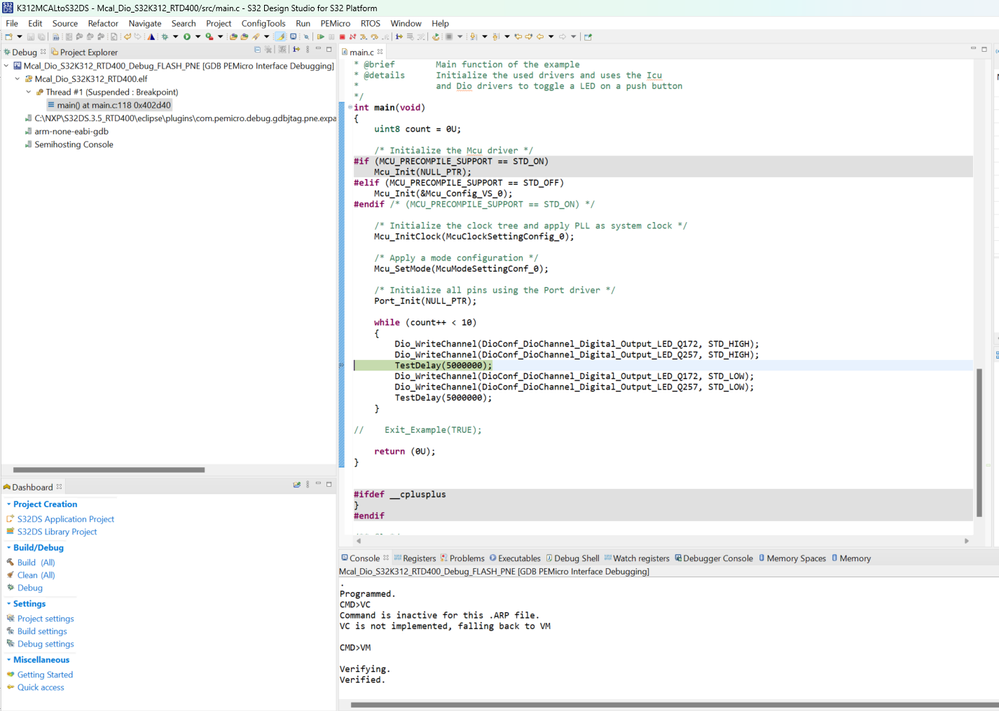Image resolution: width=999 pixels, height=711 pixels.
Task: Click the Dashboard panel toolbar icon
Action: point(296,485)
